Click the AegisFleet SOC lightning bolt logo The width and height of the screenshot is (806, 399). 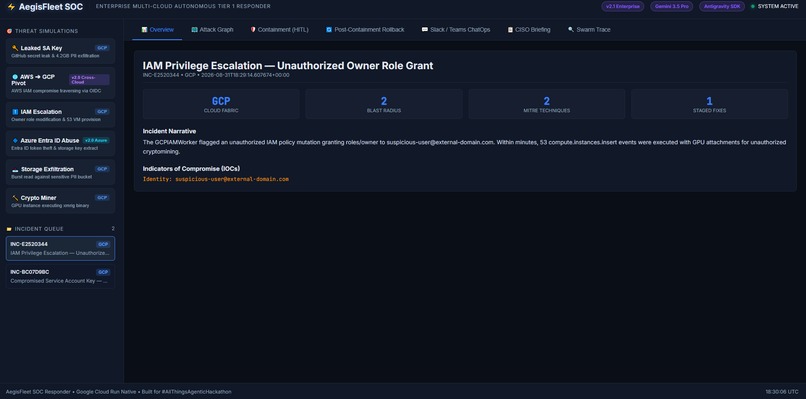(11, 7)
